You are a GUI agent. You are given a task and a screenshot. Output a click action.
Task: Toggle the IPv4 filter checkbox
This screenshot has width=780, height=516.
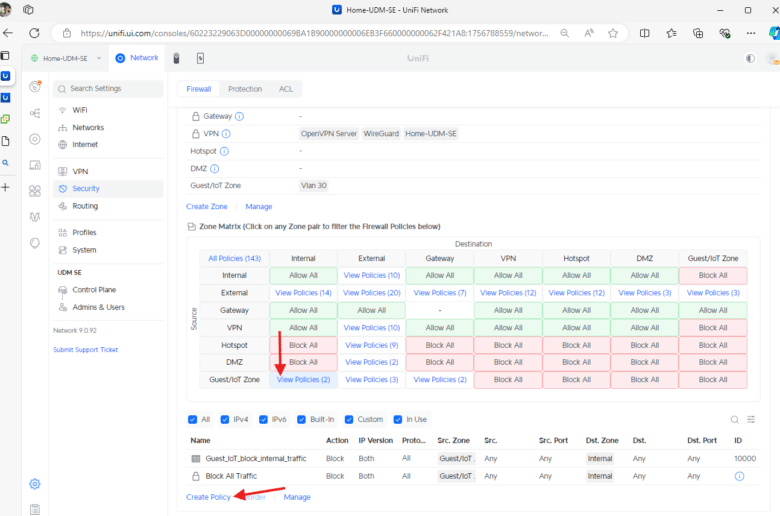point(225,419)
